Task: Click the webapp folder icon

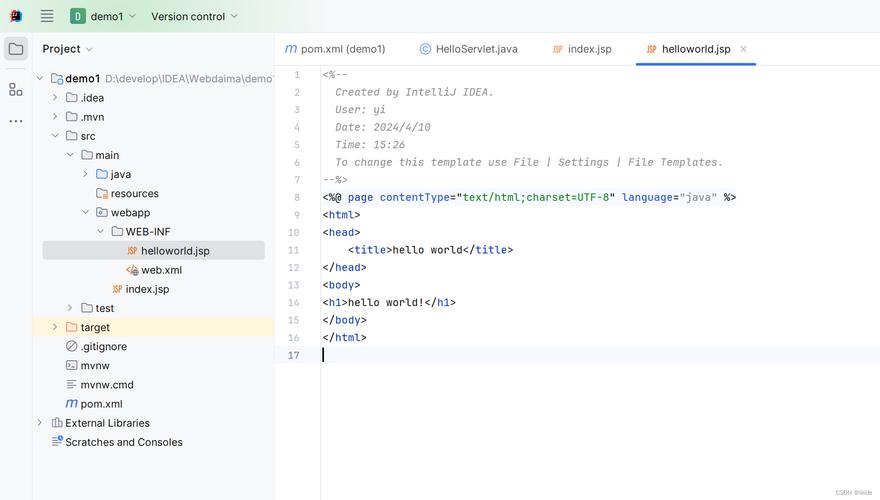Action: pos(102,212)
